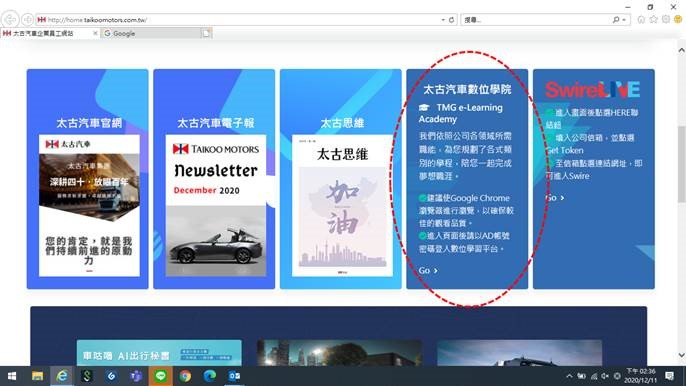Open the blue G app in taskbar
The width and height of the screenshot is (686, 386).
point(111,376)
